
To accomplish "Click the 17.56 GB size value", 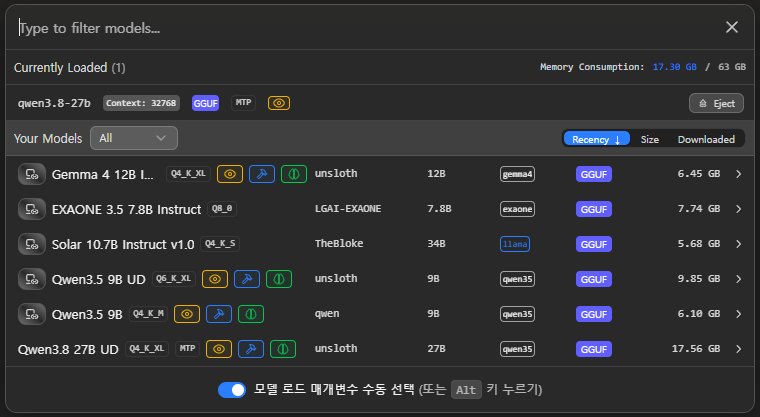I will click(696, 349).
